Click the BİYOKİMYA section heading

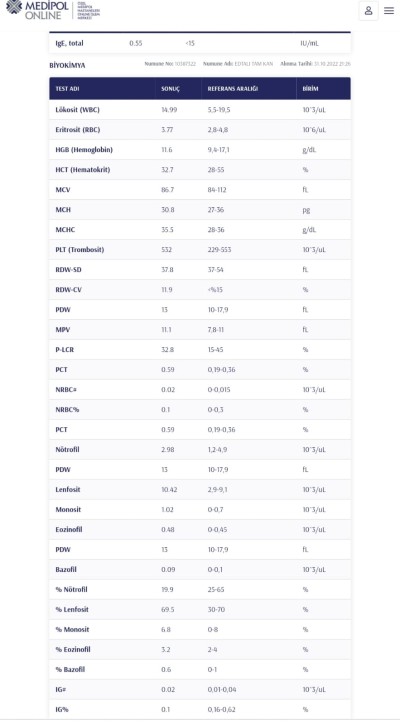tap(67, 66)
